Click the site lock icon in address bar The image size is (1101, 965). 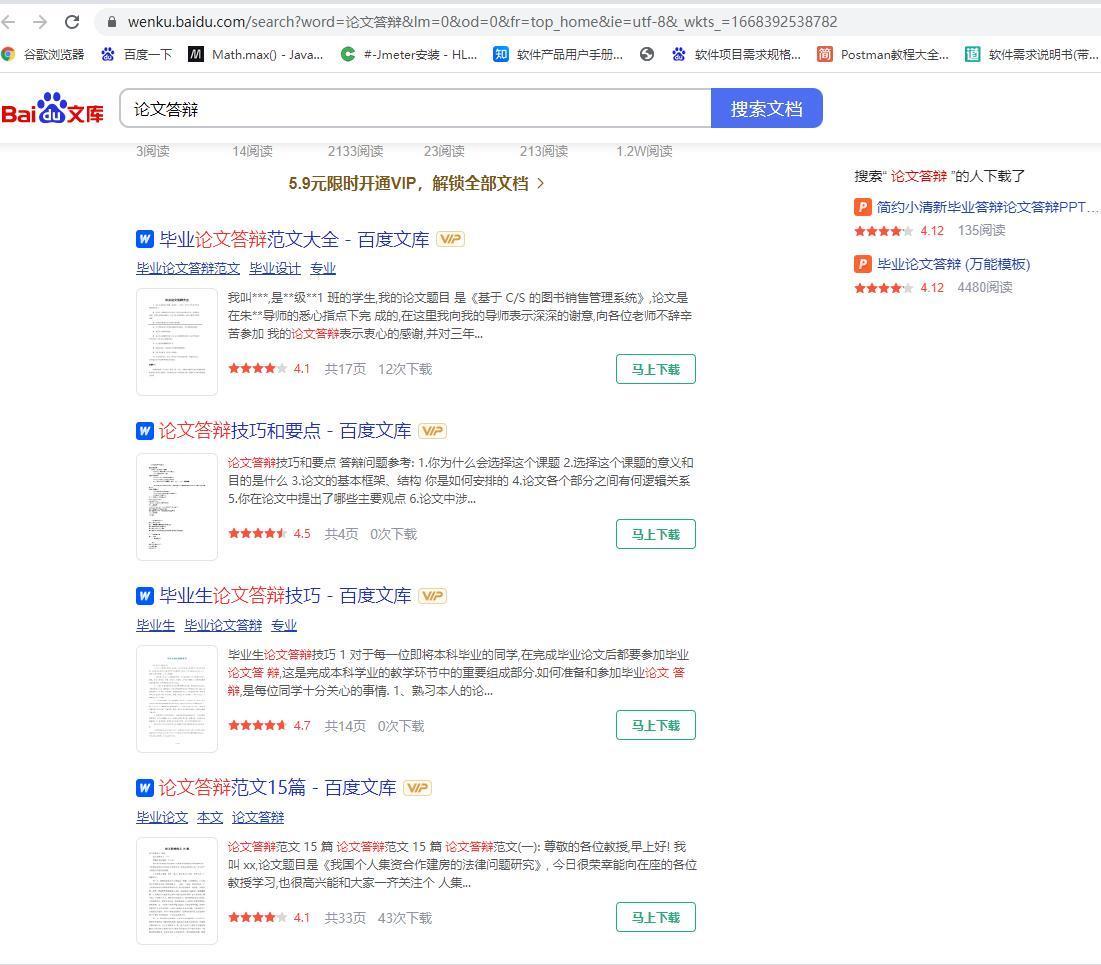pos(111,22)
